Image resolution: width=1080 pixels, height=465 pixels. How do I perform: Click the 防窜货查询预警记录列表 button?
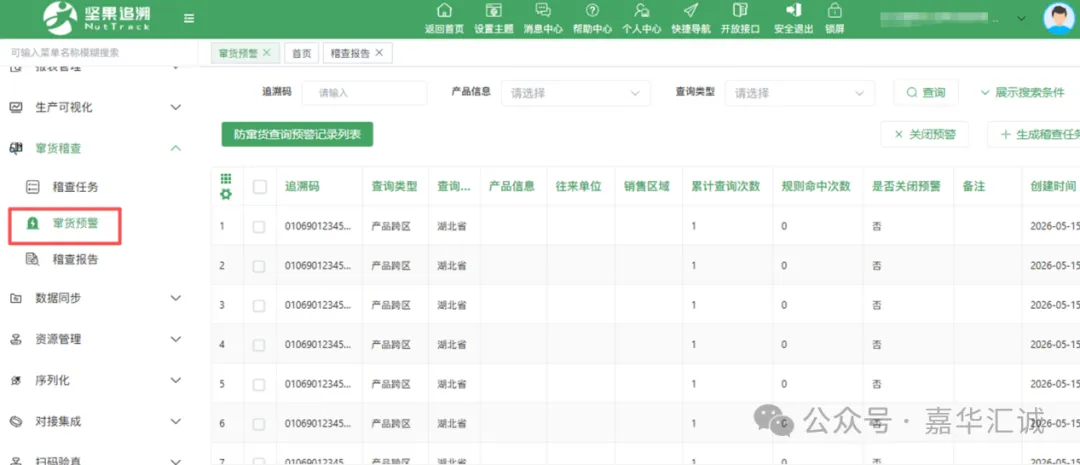tap(297, 134)
